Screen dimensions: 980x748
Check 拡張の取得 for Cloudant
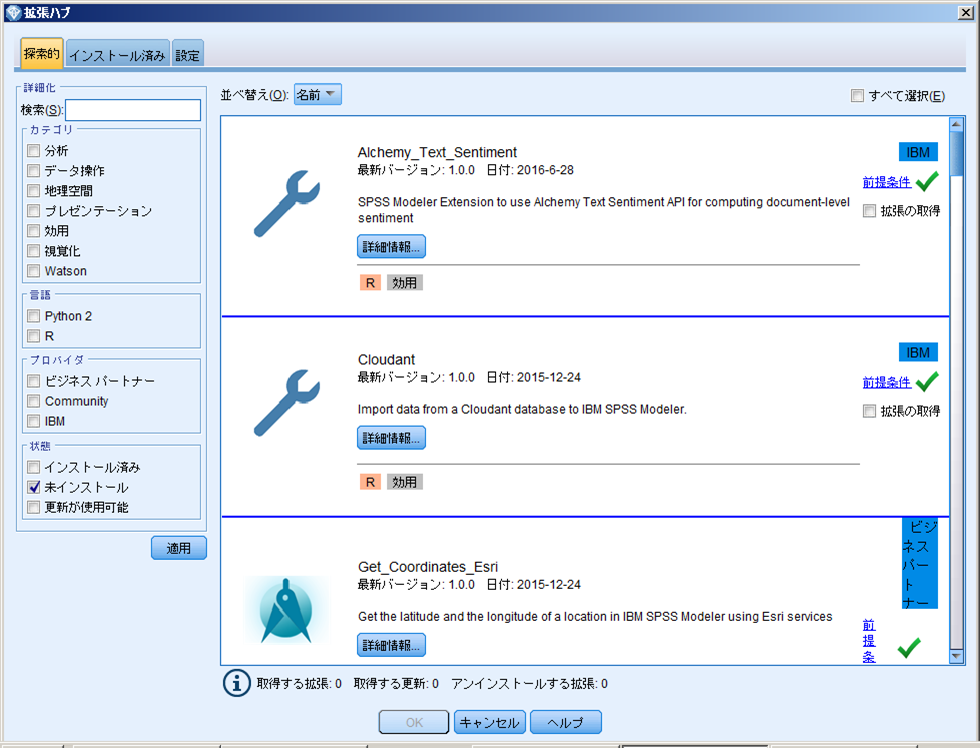click(869, 411)
